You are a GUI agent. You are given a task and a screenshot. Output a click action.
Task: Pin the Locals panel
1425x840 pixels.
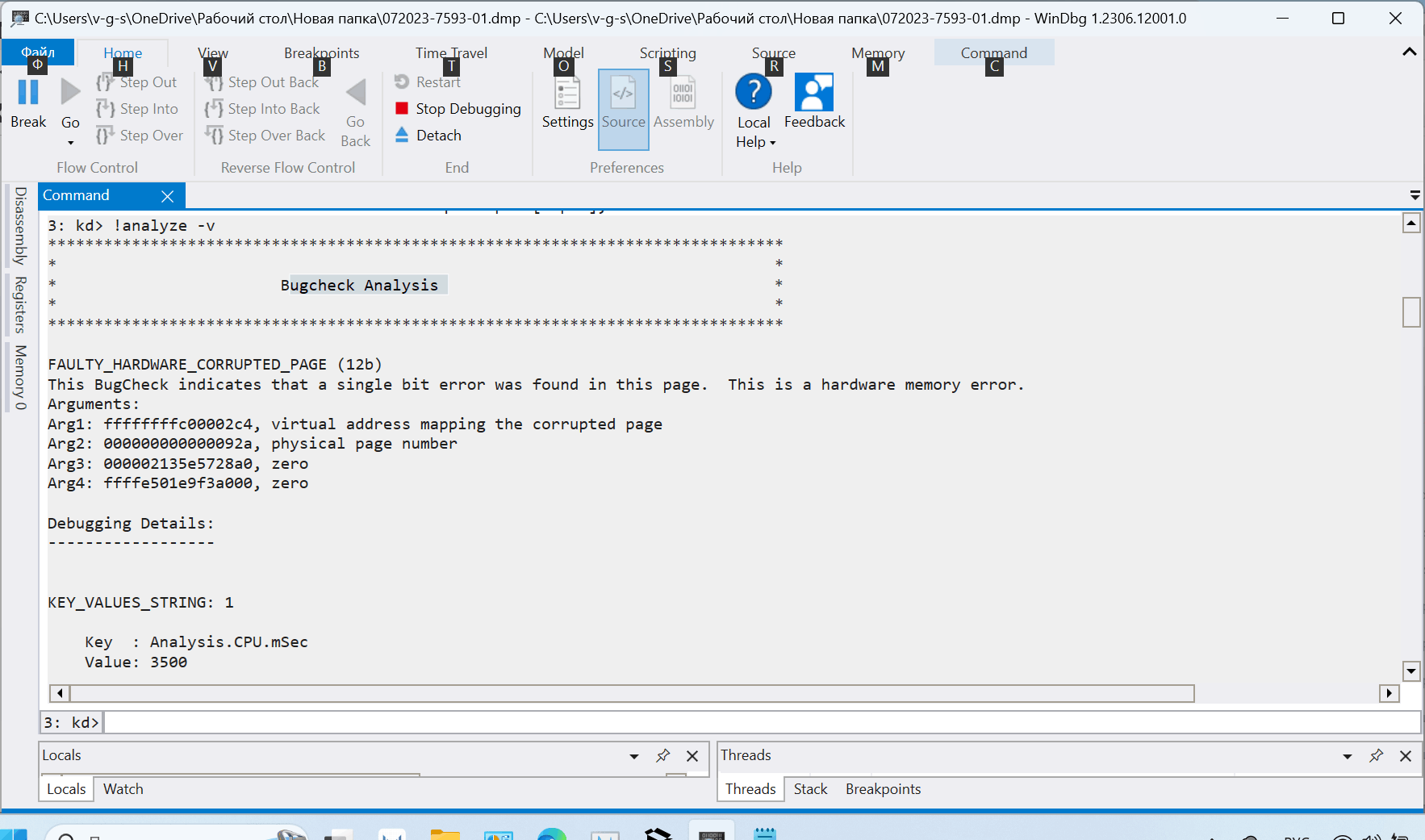[x=662, y=756]
